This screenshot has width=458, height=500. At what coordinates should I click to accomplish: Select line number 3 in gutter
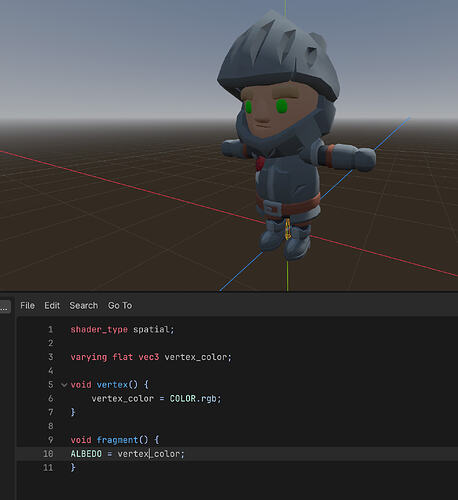(x=51, y=357)
